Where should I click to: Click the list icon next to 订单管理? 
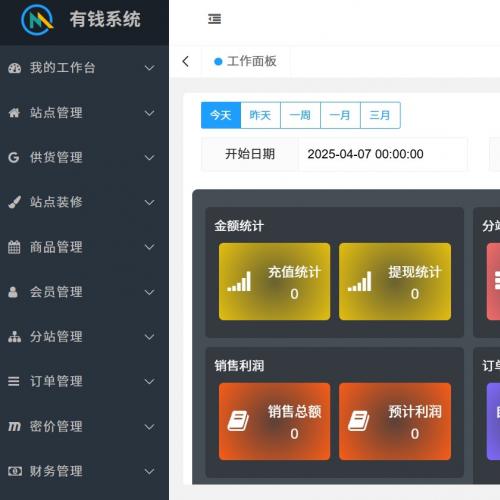14,381
